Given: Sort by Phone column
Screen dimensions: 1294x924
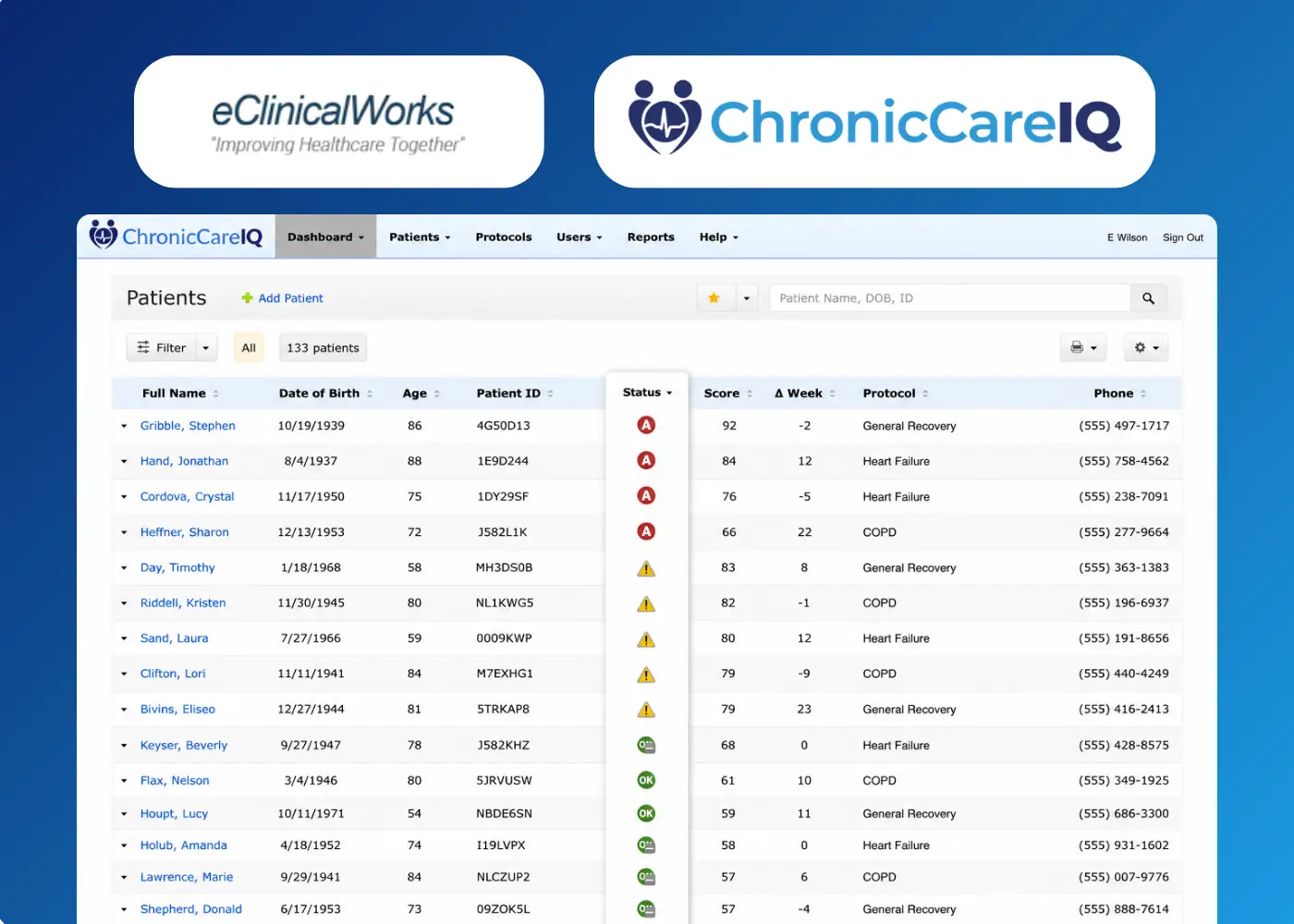Looking at the screenshot, I should click(x=1120, y=393).
